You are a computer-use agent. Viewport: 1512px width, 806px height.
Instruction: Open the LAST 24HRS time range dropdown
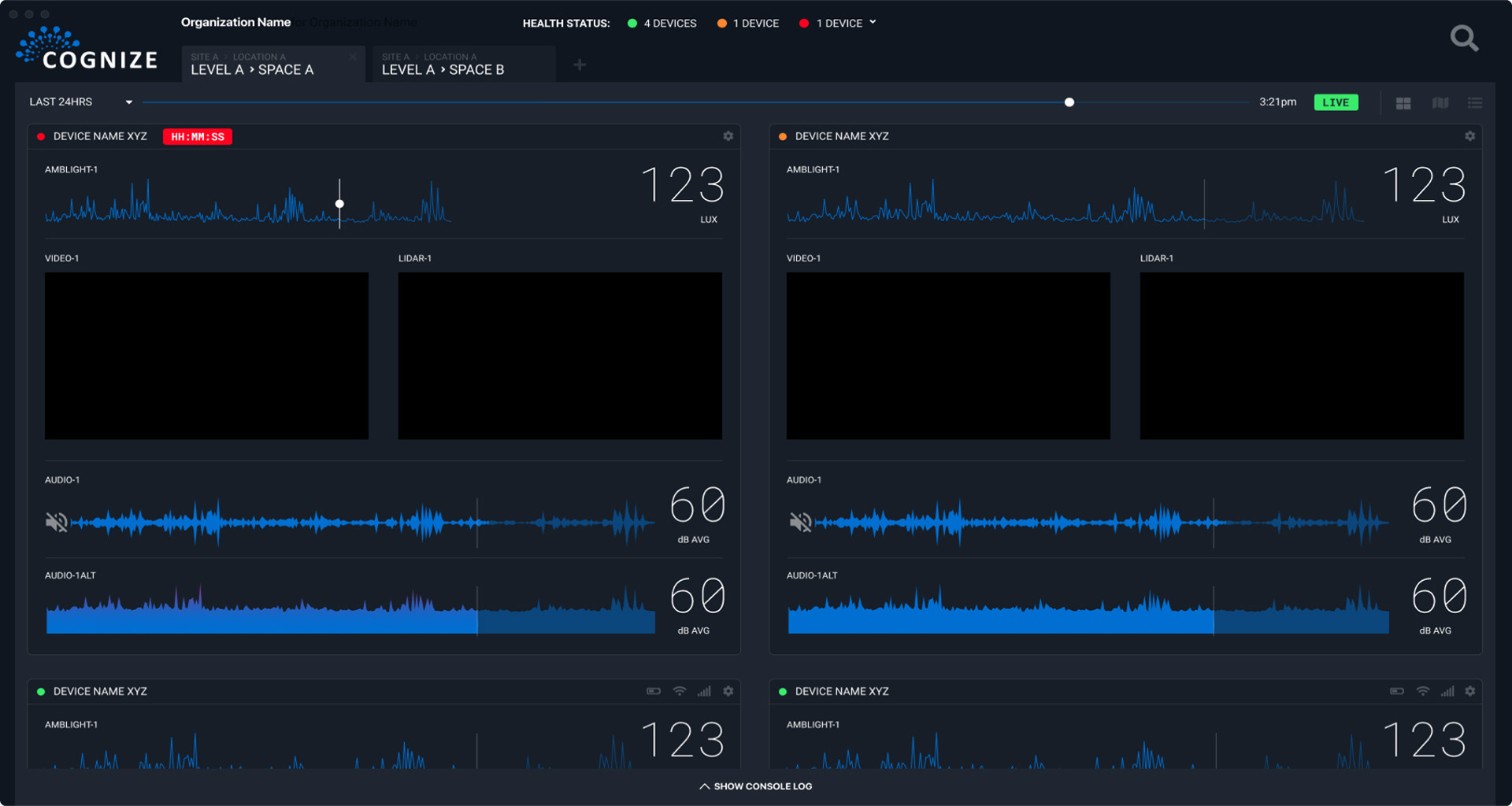click(x=80, y=102)
